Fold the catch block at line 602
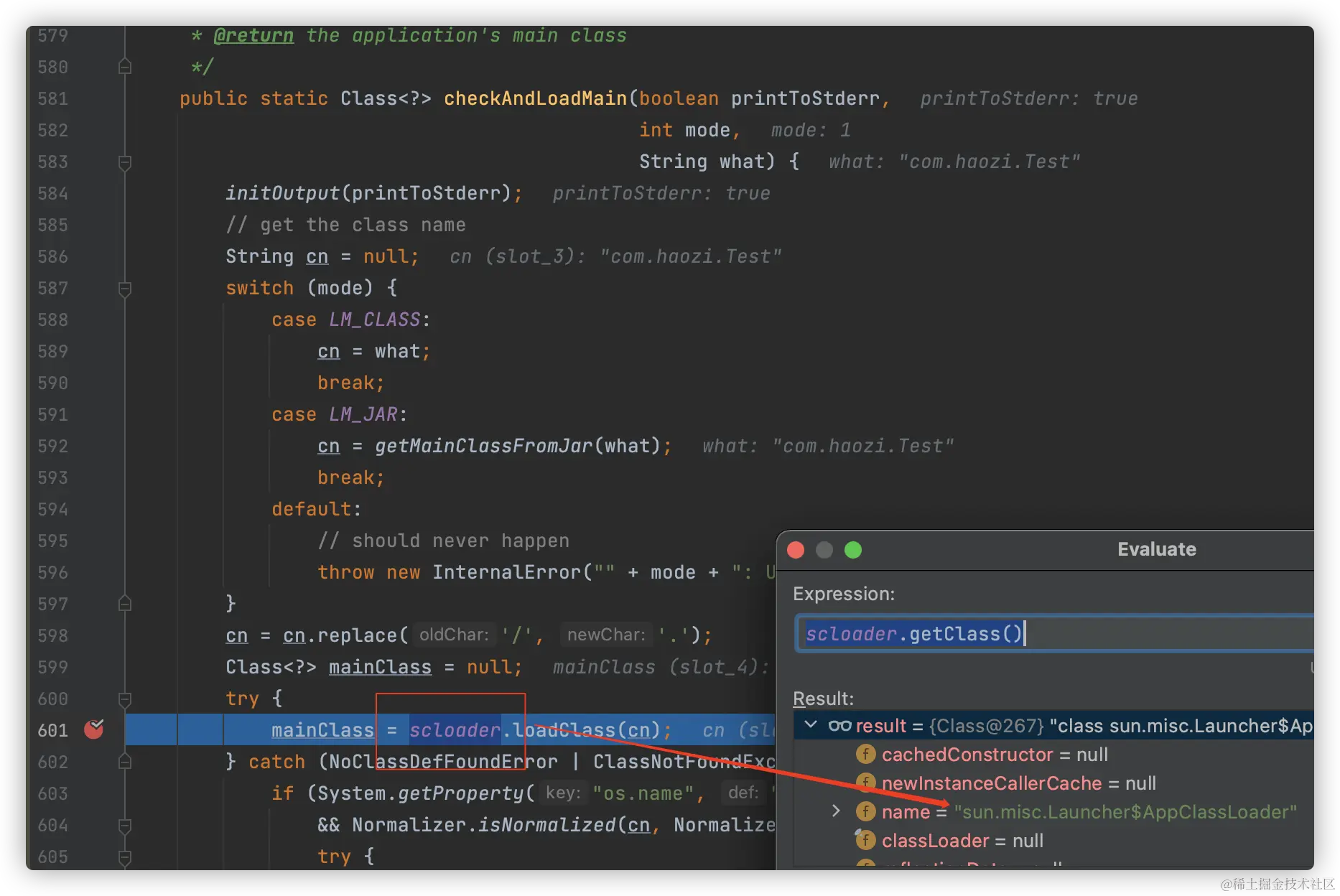 [124, 762]
